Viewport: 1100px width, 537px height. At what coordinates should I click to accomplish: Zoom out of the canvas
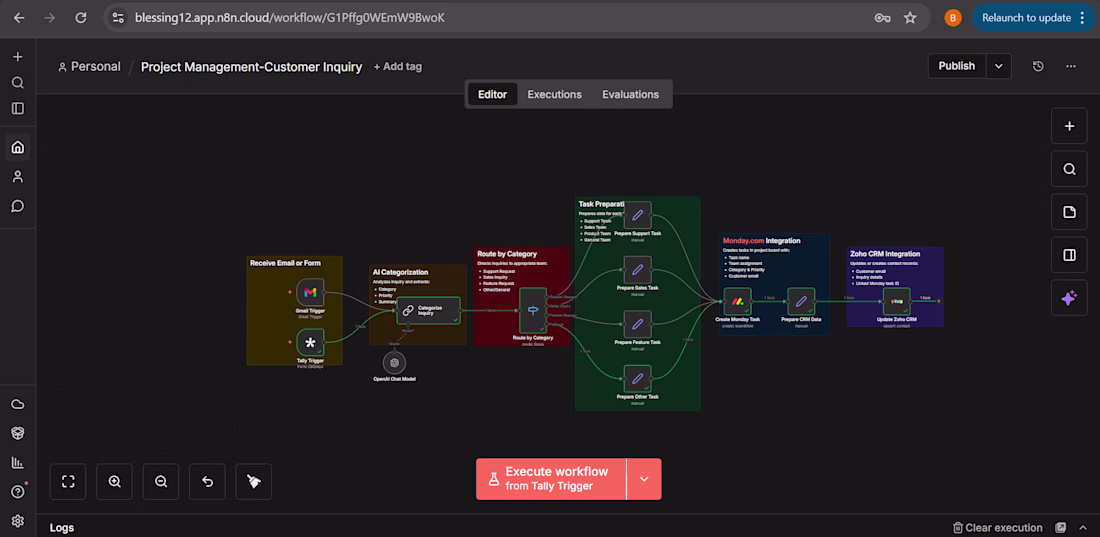[x=161, y=482]
